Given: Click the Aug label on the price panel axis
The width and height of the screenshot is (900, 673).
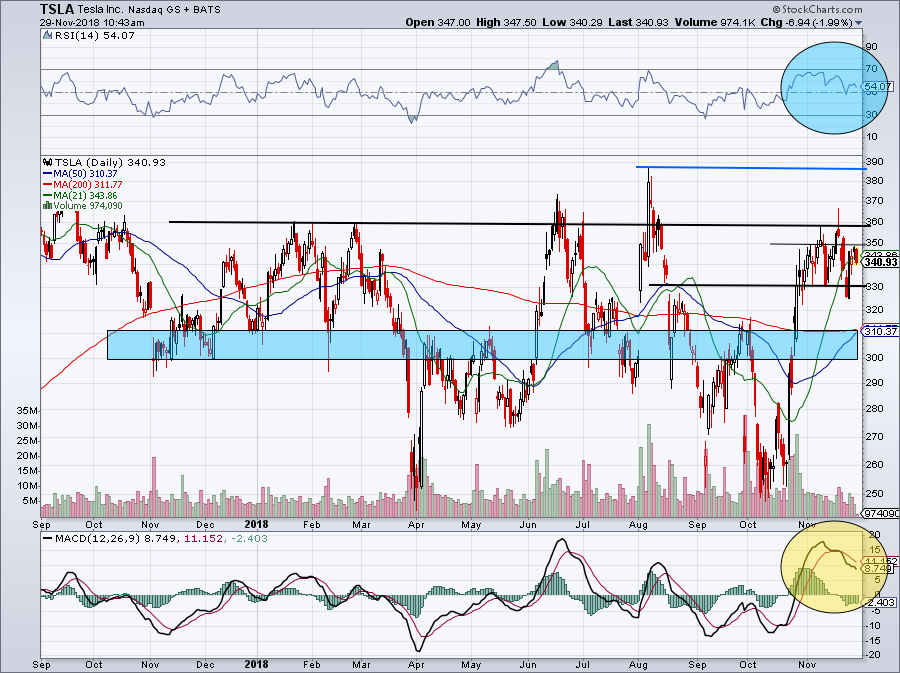Looking at the screenshot, I should point(638,525).
